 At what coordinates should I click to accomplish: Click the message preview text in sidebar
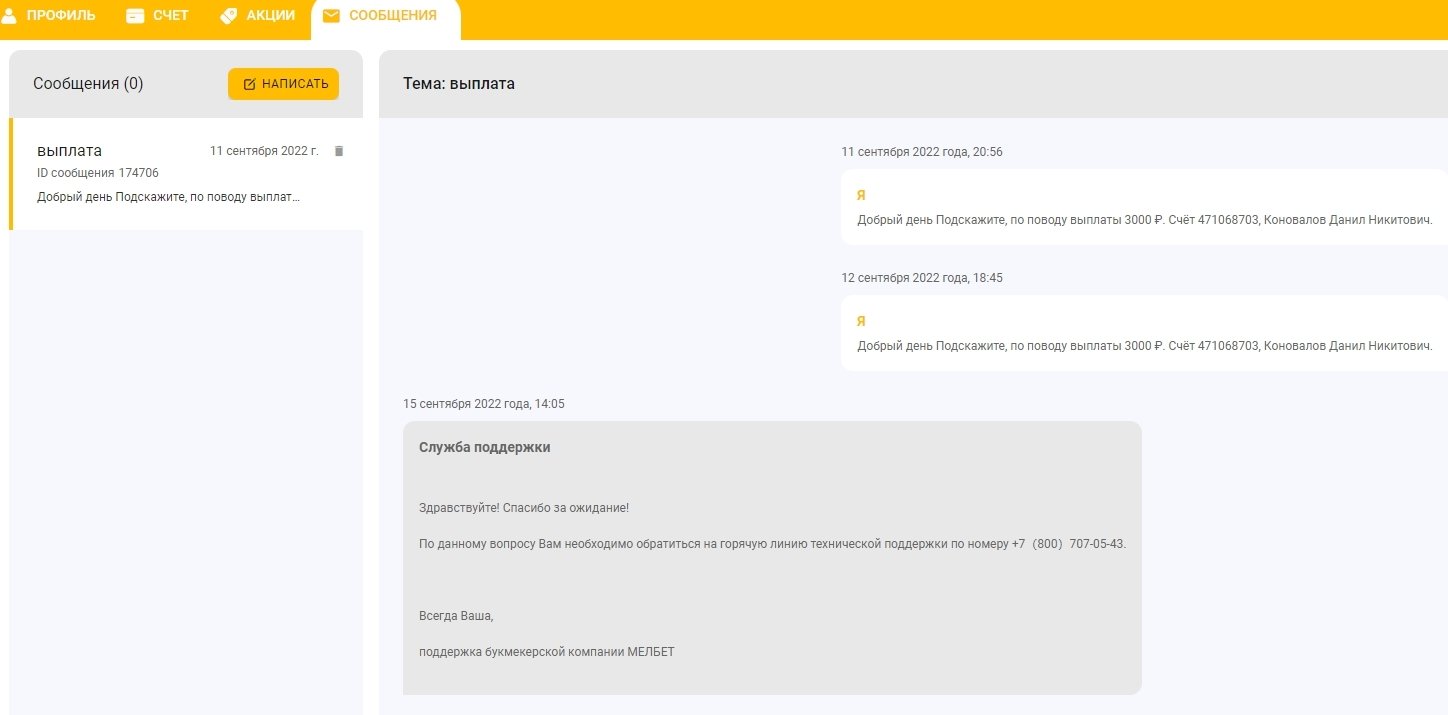pos(168,197)
